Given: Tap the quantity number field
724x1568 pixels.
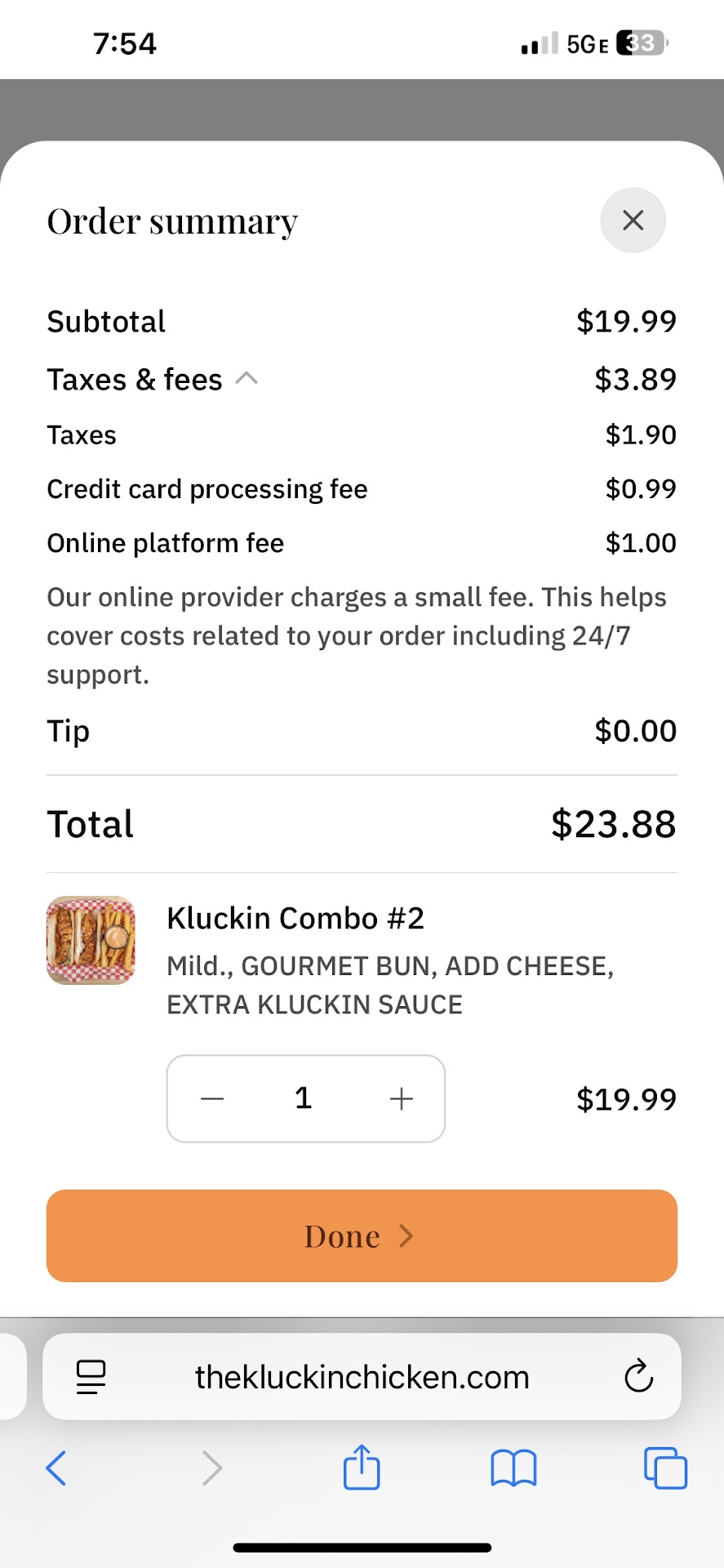Looking at the screenshot, I should (304, 1098).
